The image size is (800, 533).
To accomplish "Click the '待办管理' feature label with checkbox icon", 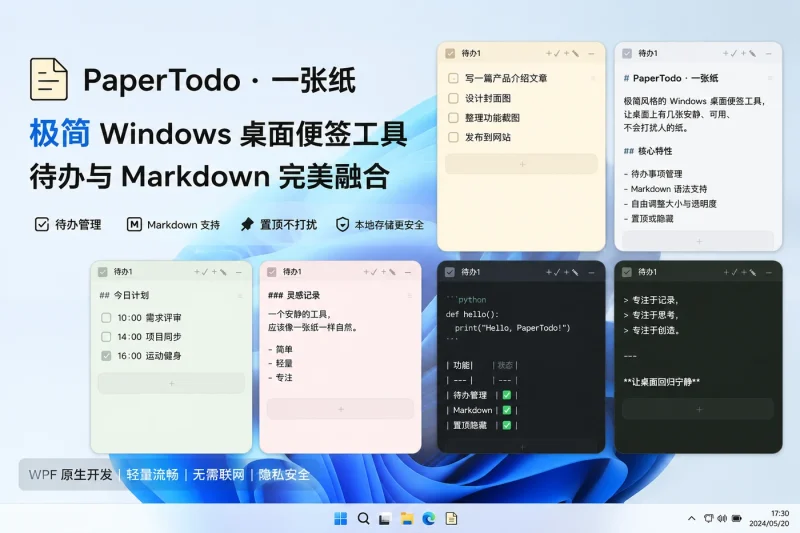I will [x=68, y=224].
